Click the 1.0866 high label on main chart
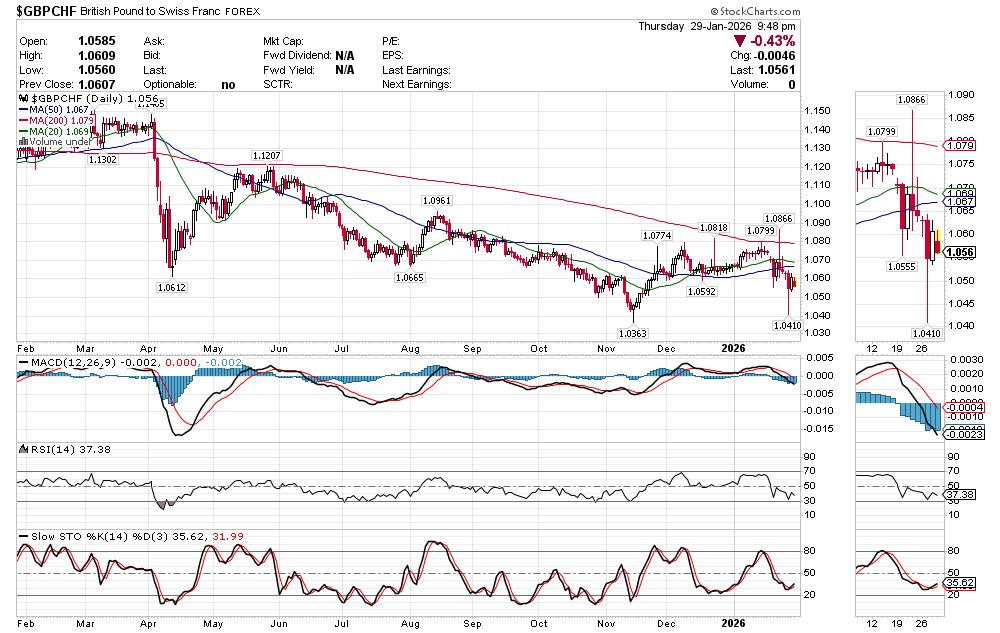Image resolution: width=1000 pixels, height=633 pixels. tap(778, 218)
